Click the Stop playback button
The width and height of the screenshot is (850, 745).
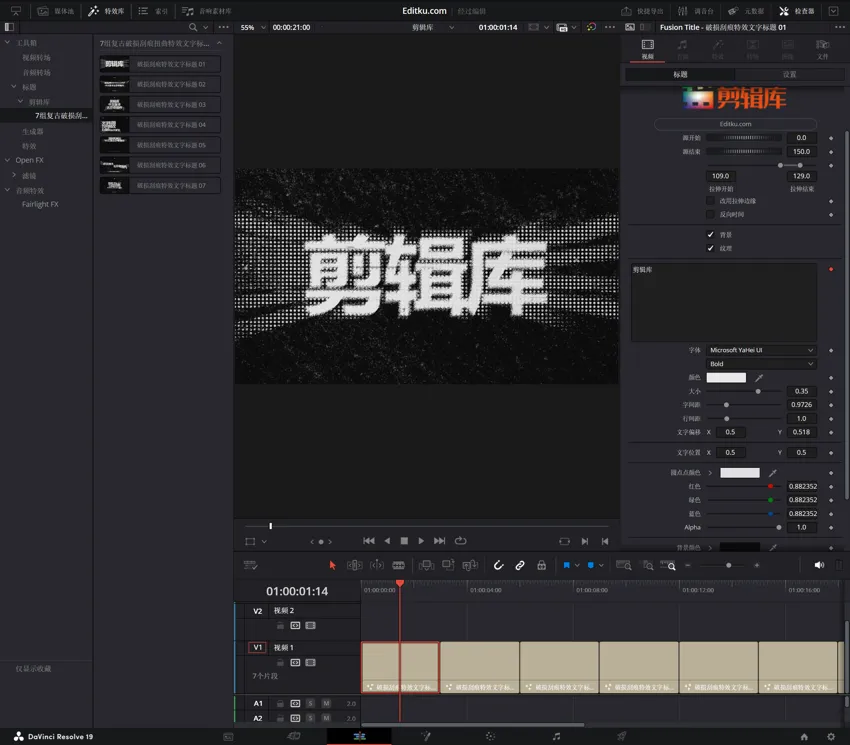[x=404, y=541]
